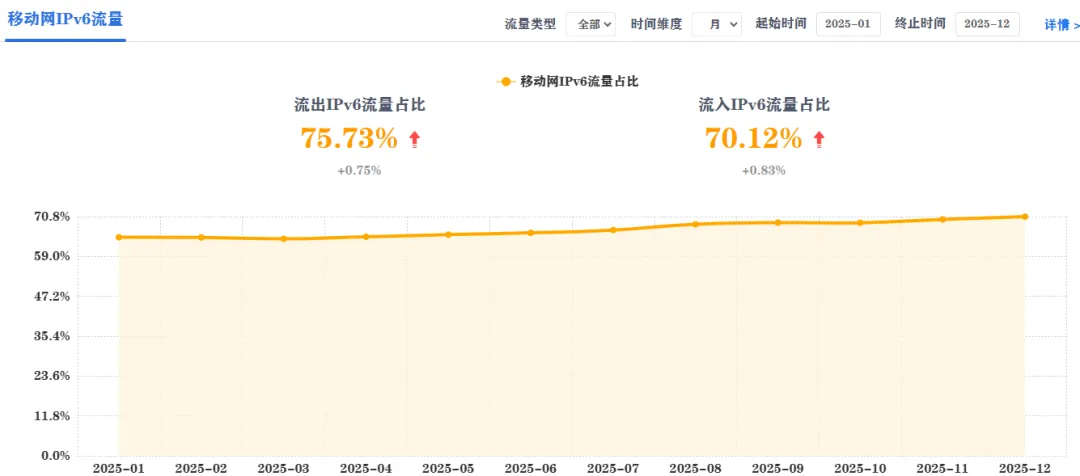Select the 2025-08 data point on chart

tap(696, 224)
